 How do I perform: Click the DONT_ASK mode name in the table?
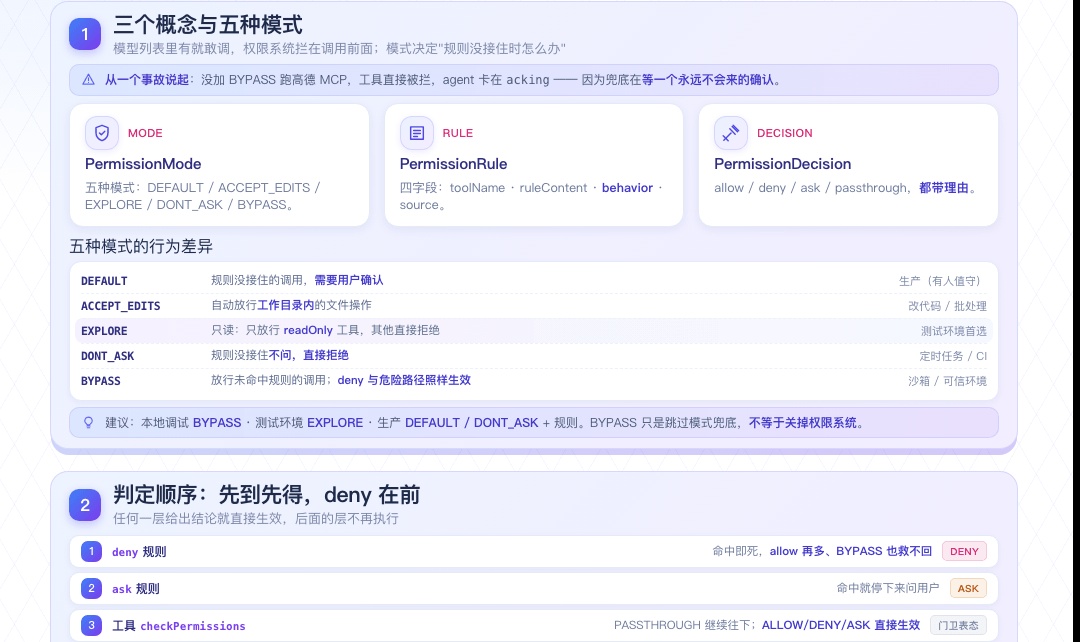coord(107,356)
